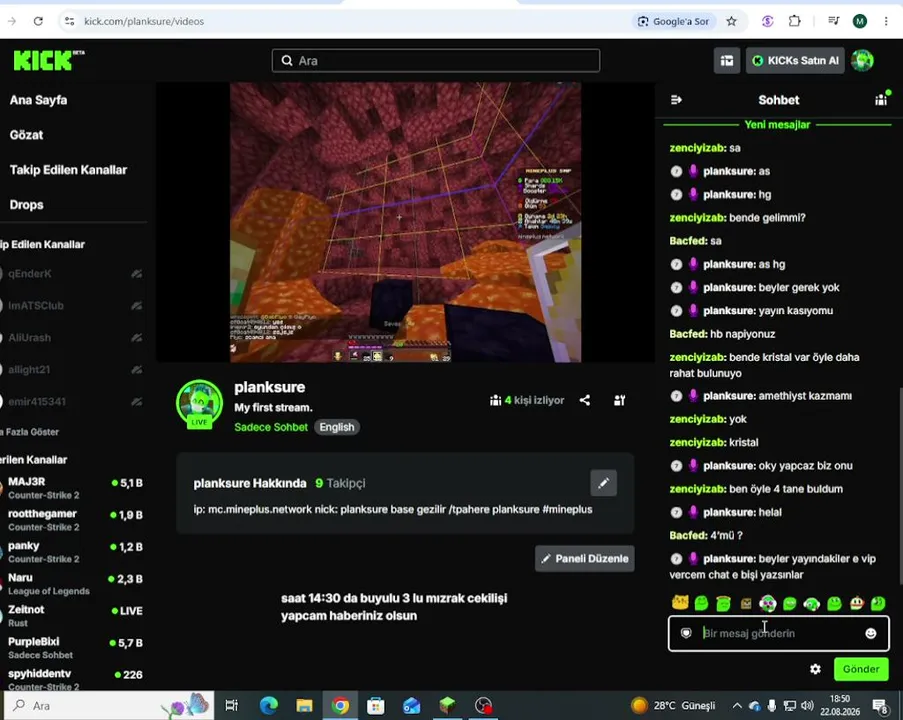
Task: Open the chat users icon in Sohbet header
Action: (x=881, y=100)
